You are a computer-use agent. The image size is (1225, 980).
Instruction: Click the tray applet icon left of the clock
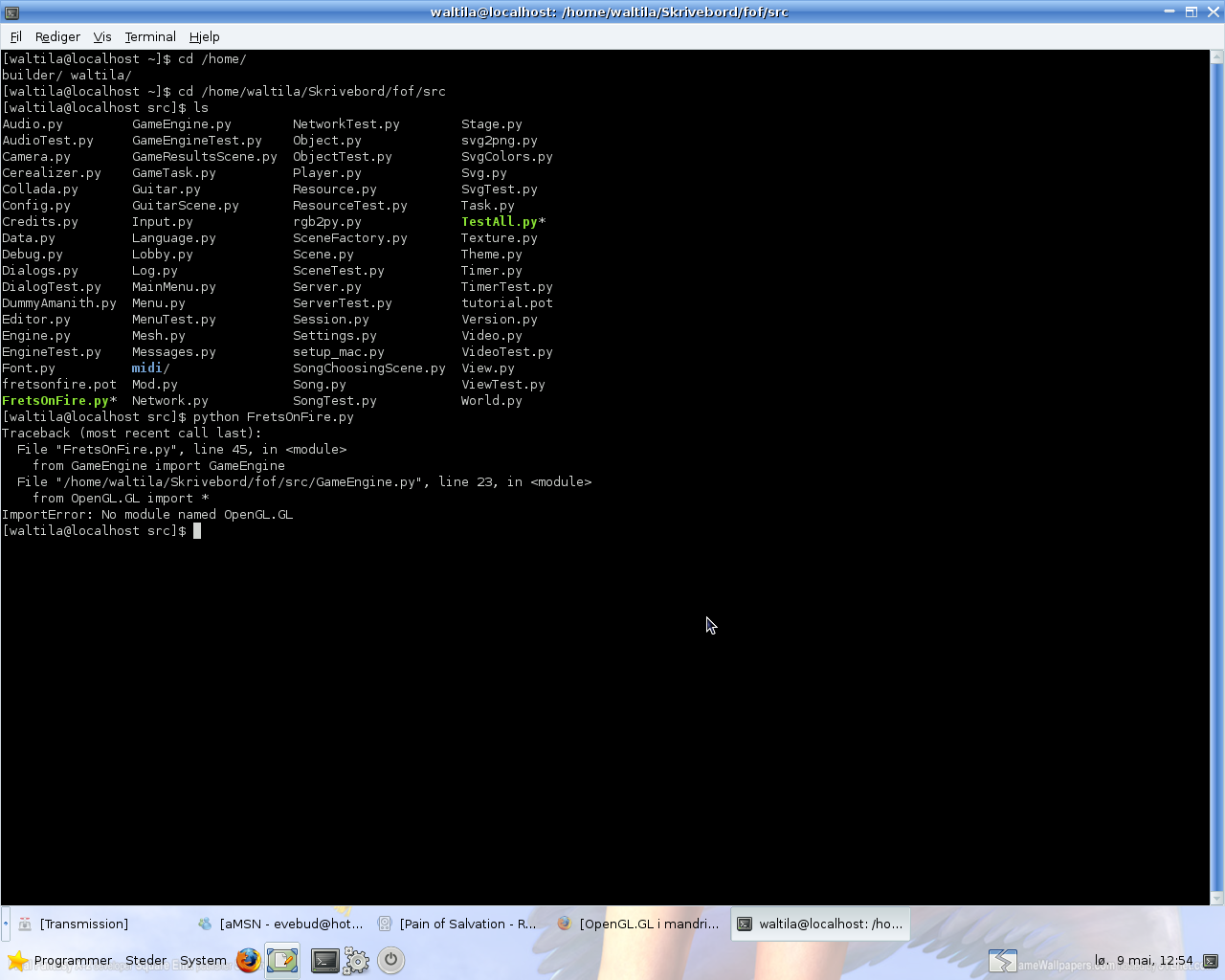(1002, 960)
